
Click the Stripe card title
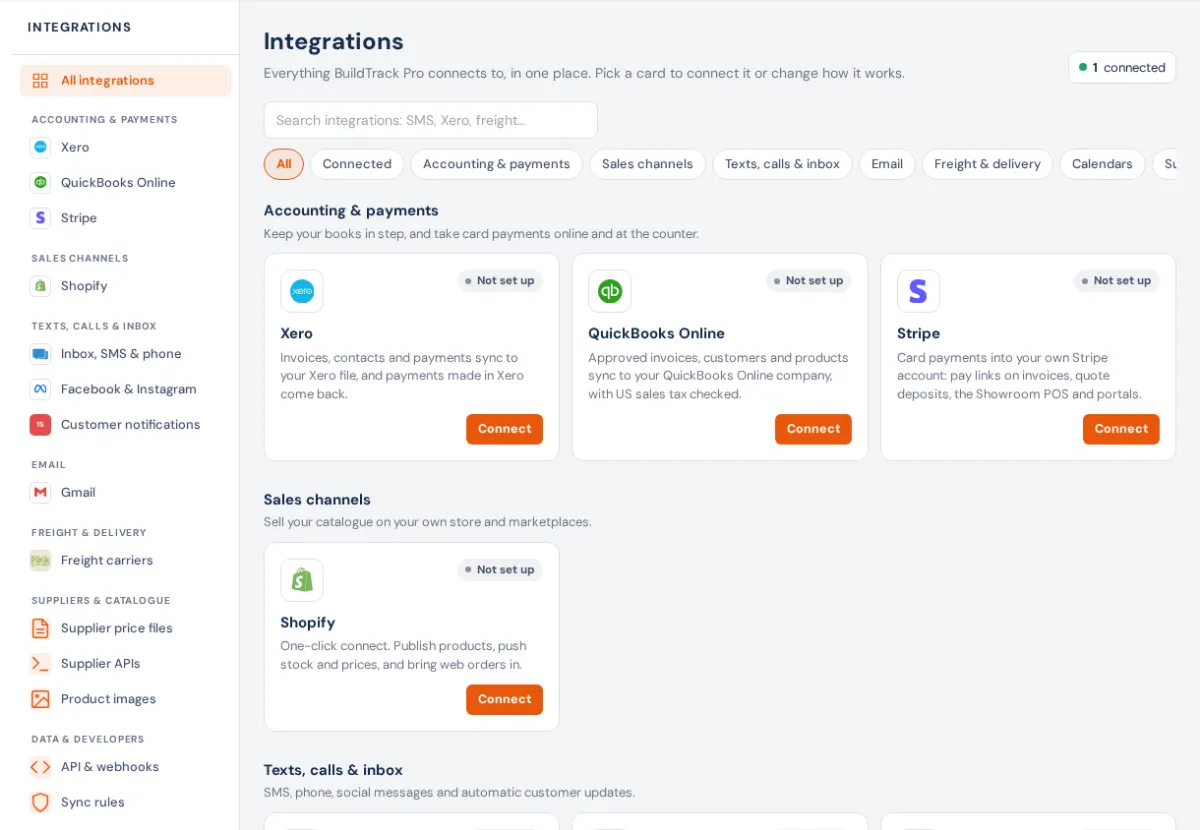(918, 334)
